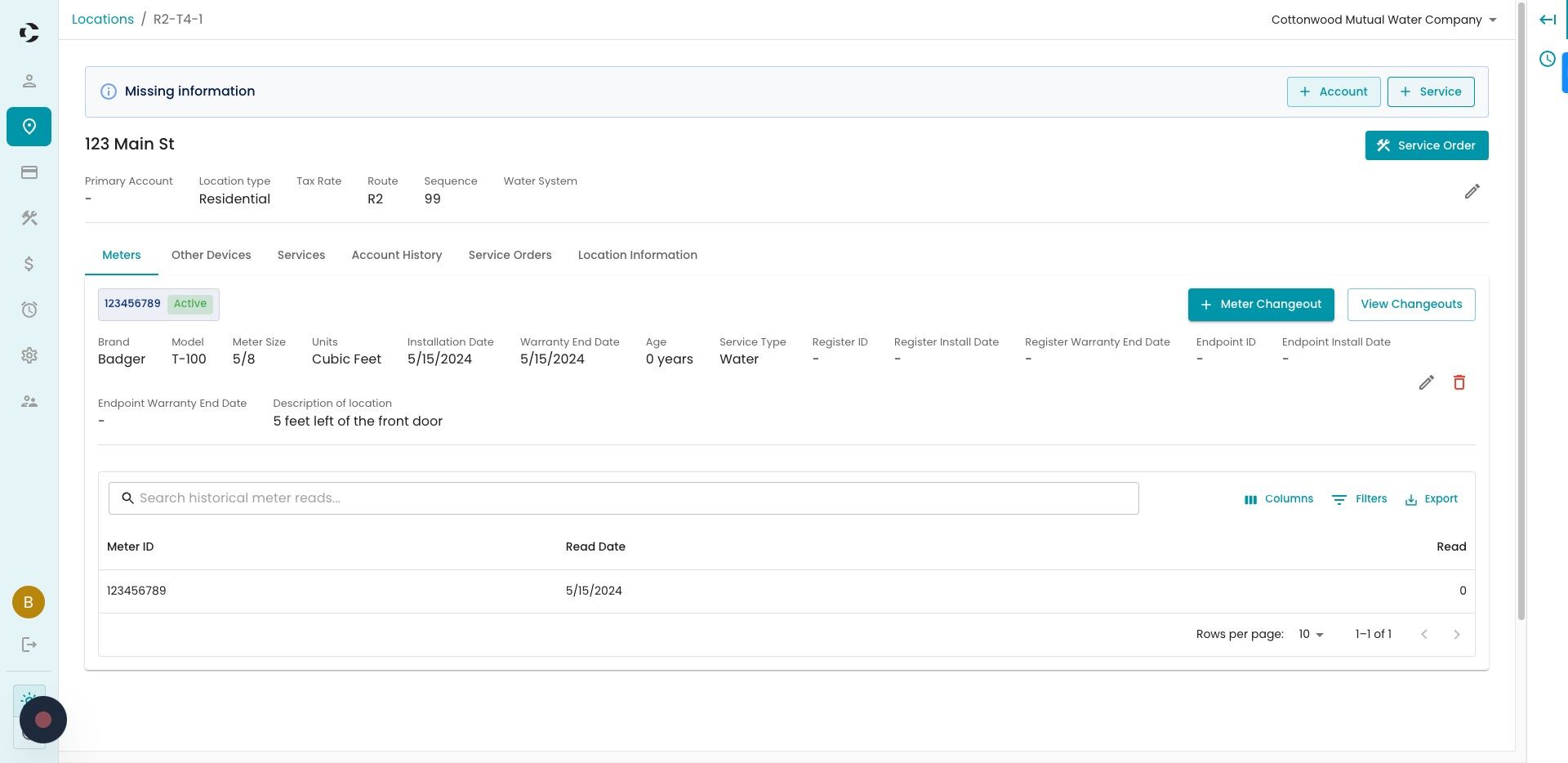Select the 123456789 Active meter chip

click(158, 304)
